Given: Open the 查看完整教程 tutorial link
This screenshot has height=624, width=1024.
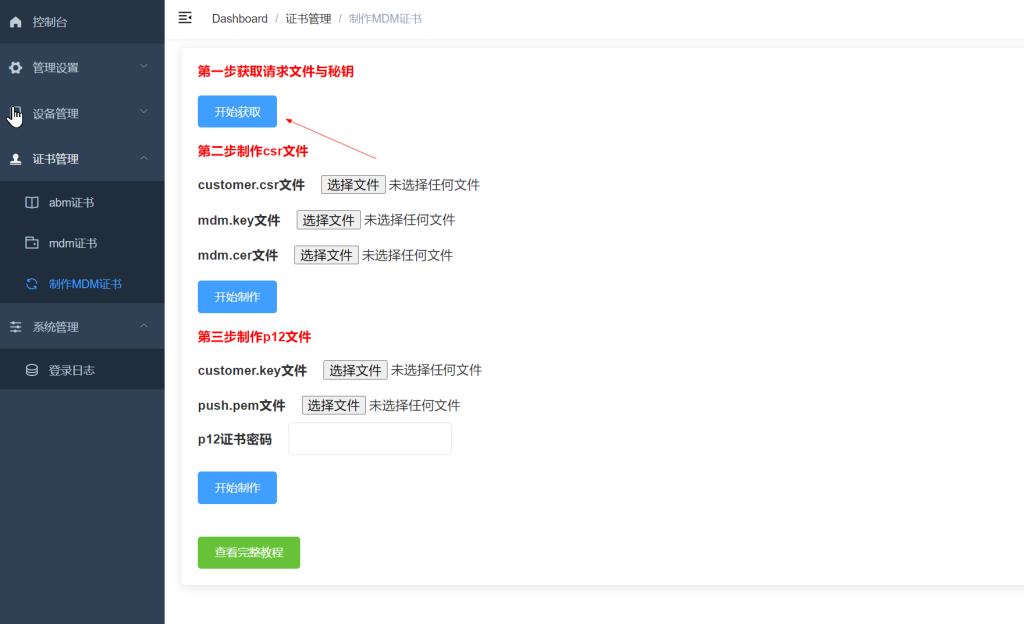Looking at the screenshot, I should 248,552.
